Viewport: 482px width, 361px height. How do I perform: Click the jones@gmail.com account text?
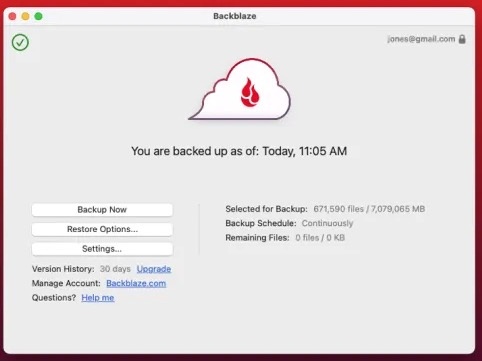click(x=421, y=39)
